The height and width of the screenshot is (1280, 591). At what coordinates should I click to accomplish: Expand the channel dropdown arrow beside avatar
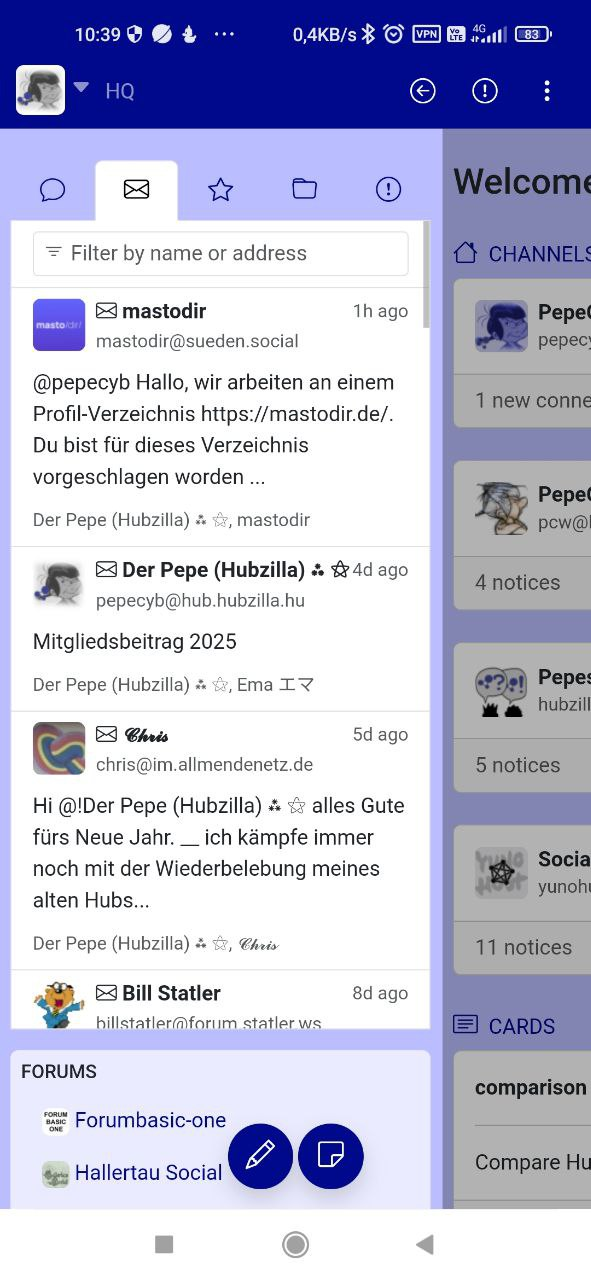coord(82,87)
